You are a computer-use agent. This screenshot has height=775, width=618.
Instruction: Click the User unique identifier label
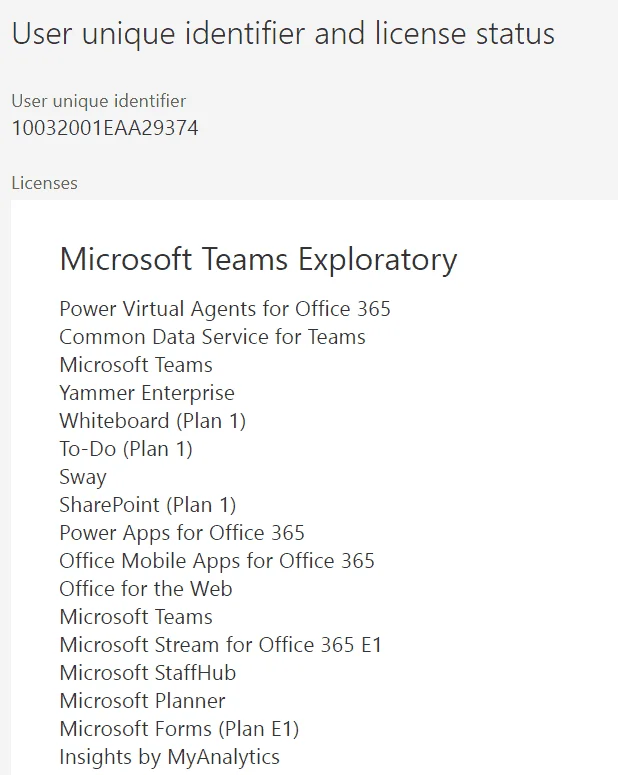pos(99,101)
